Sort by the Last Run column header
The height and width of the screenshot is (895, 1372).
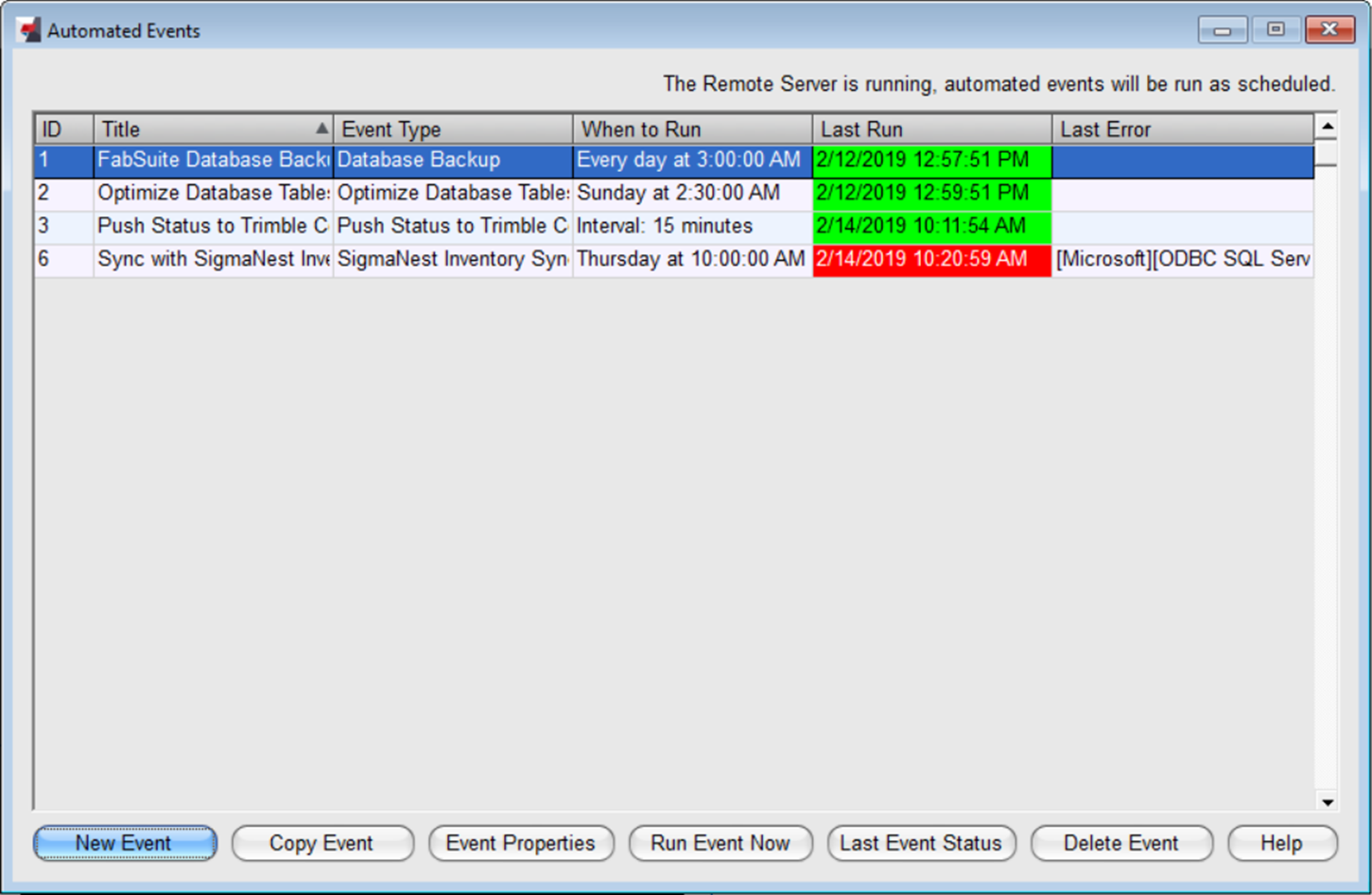[931, 129]
